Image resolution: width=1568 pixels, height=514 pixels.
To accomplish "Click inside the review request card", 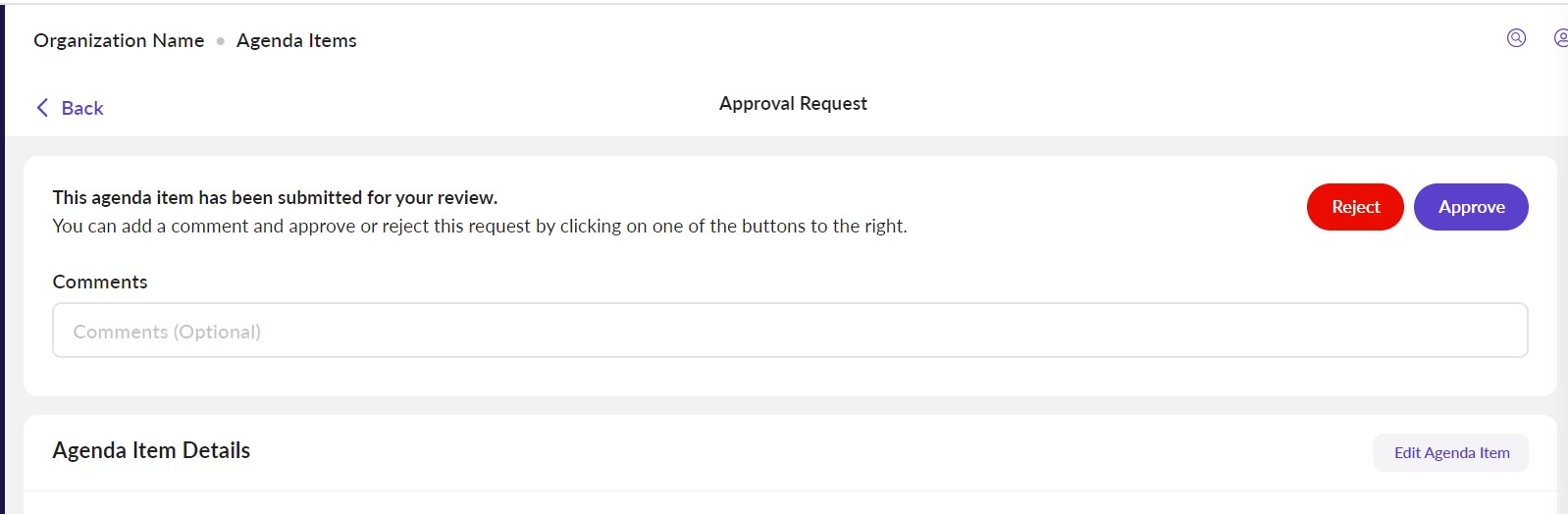I will pyautogui.click(x=1079, y=265).
